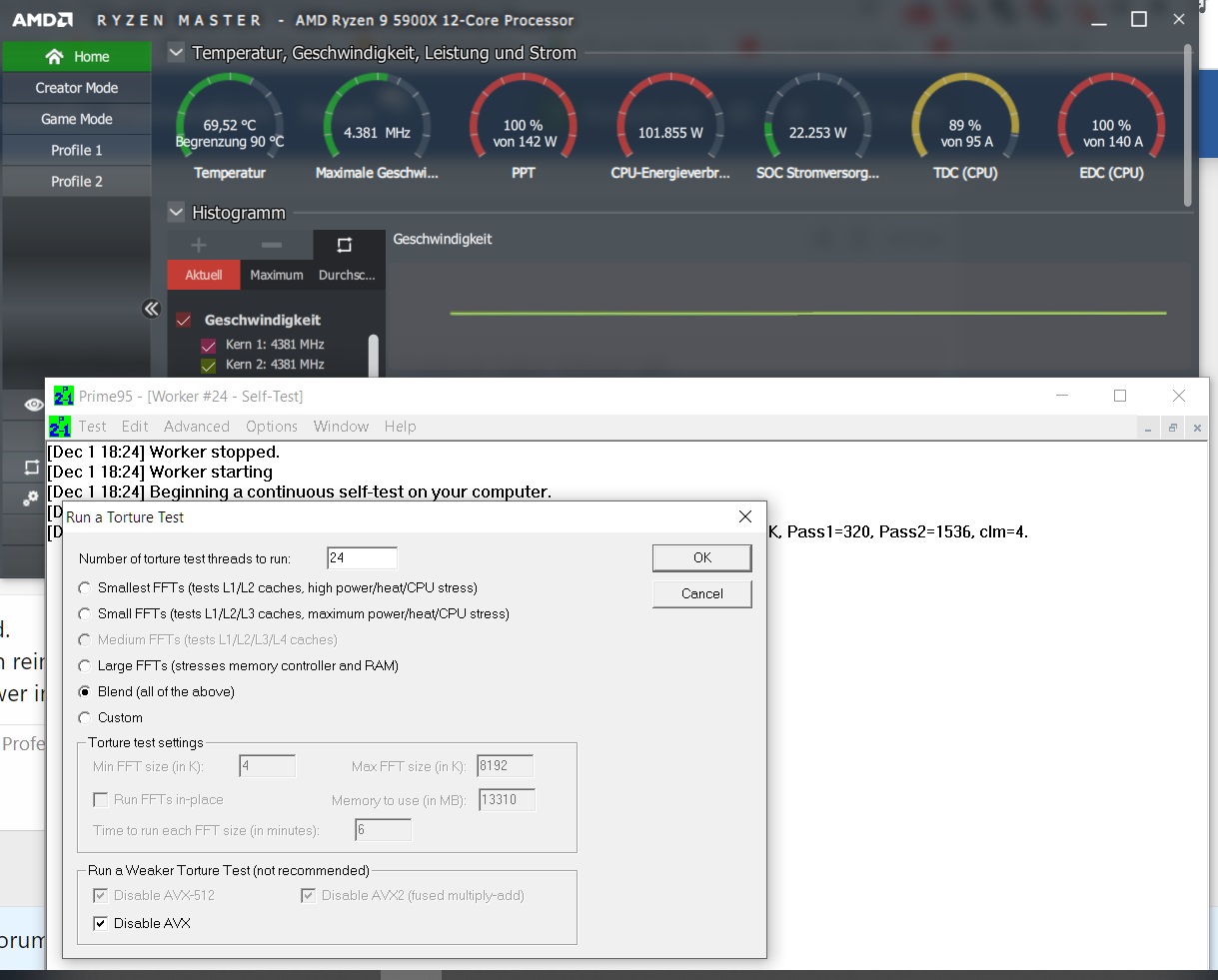The height and width of the screenshot is (980, 1218).
Task: Toggle the Geschwindigkeit checkbox
Action: (184, 321)
